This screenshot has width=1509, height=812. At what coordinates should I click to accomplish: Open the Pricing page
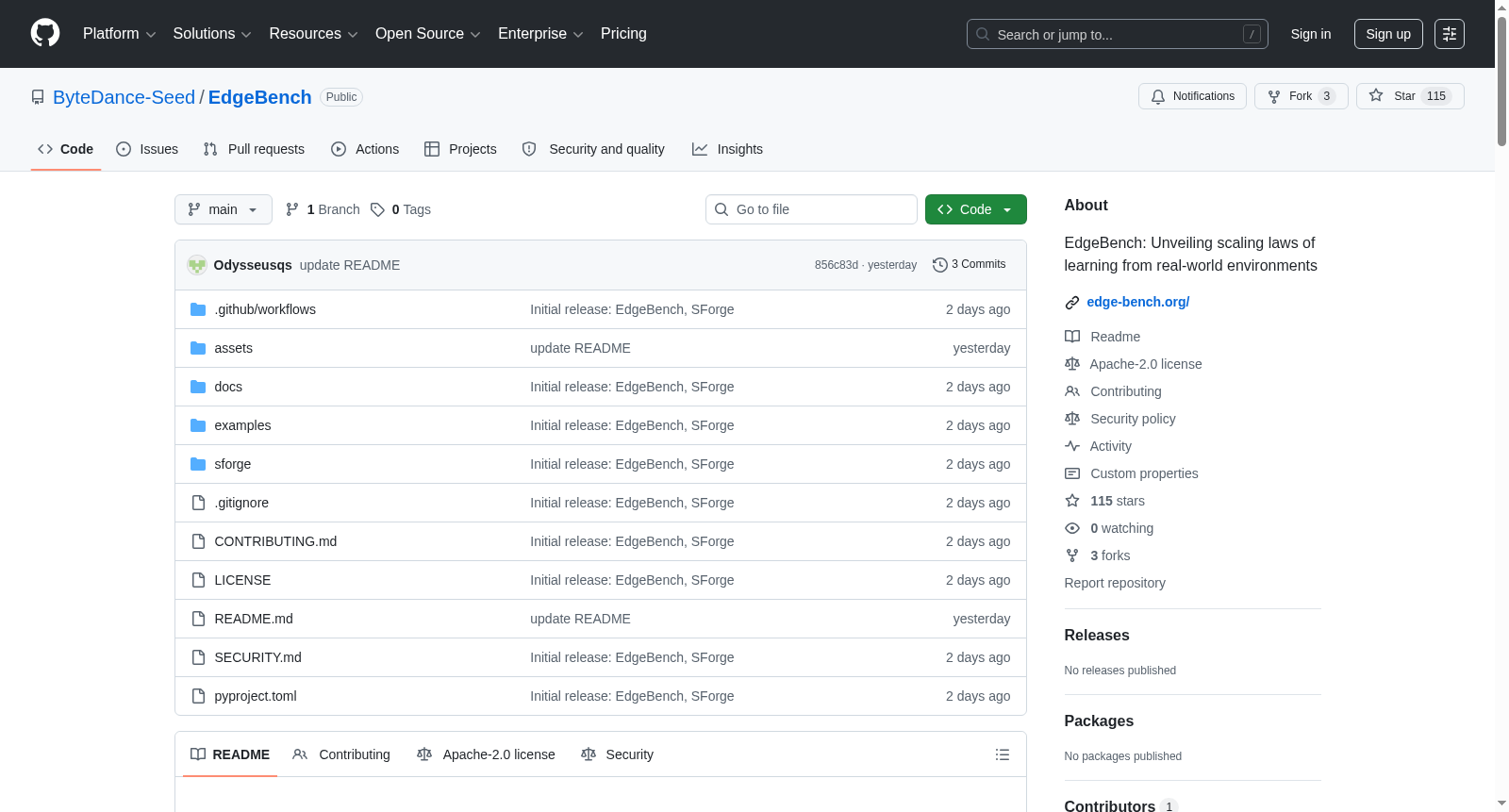coord(623,34)
